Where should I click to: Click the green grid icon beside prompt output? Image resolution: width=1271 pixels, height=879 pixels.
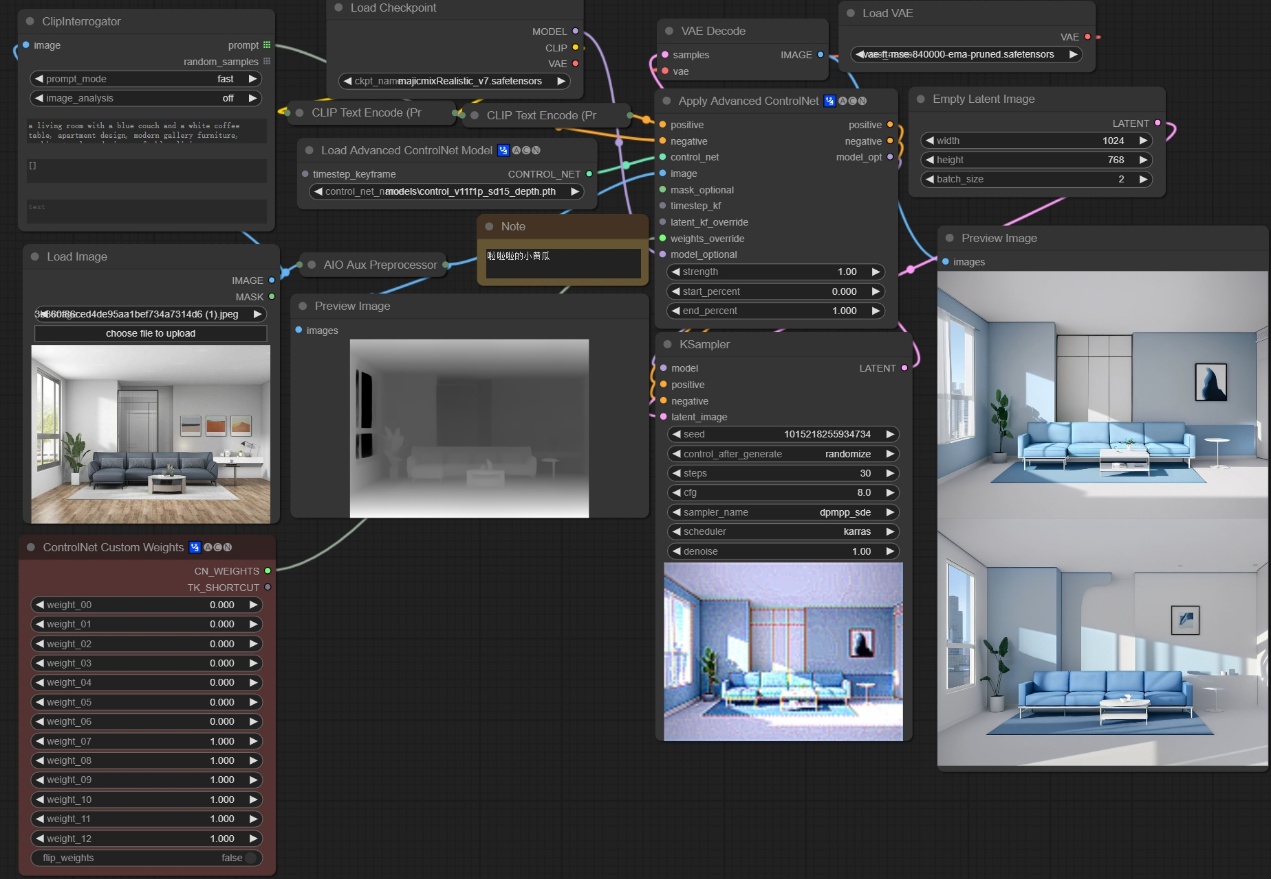pos(267,45)
